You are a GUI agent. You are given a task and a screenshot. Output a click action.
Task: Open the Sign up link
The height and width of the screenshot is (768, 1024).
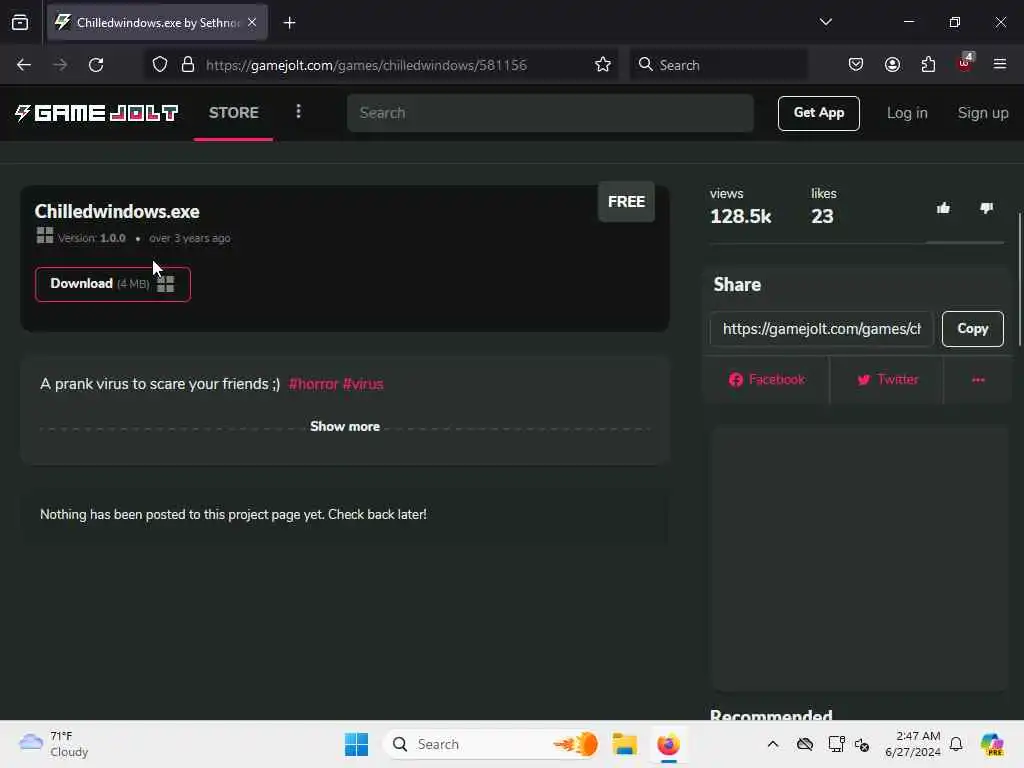click(x=982, y=113)
